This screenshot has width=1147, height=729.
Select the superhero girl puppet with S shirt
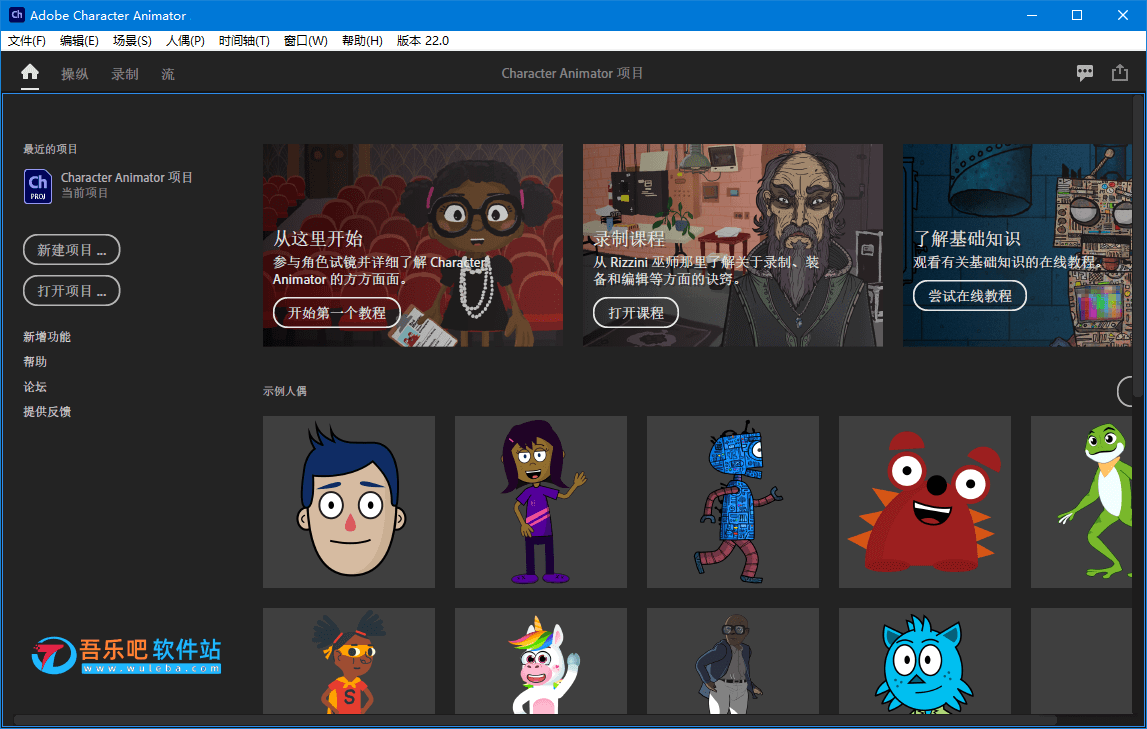(x=349, y=661)
